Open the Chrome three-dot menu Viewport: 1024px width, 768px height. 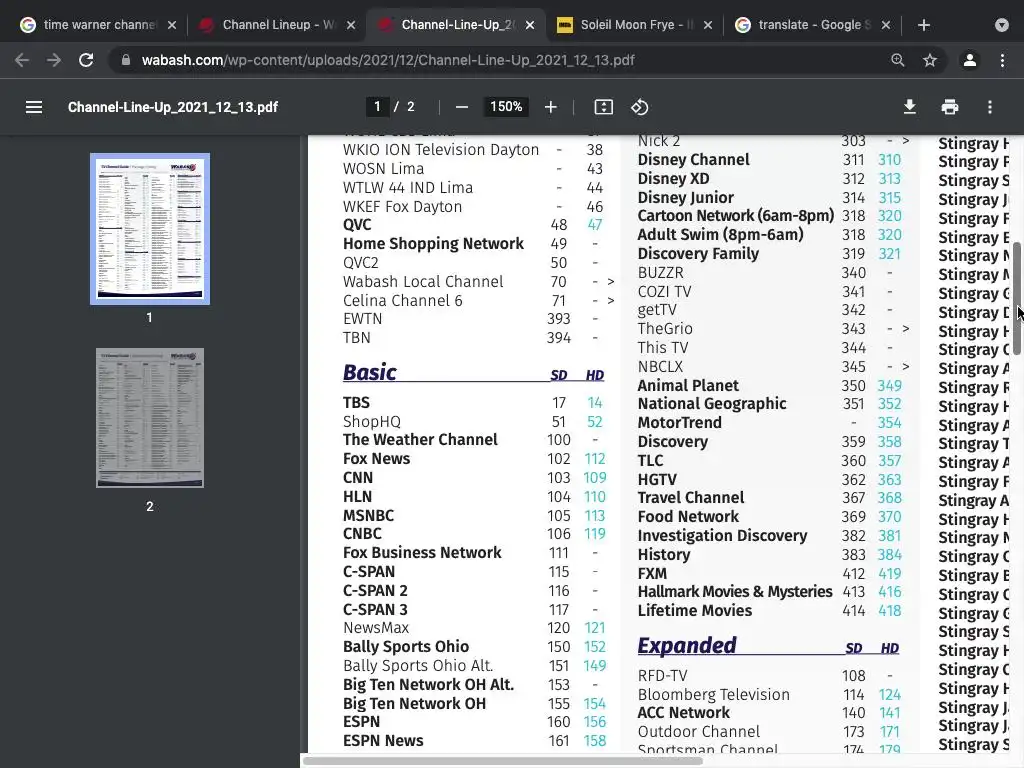pos(1002,60)
